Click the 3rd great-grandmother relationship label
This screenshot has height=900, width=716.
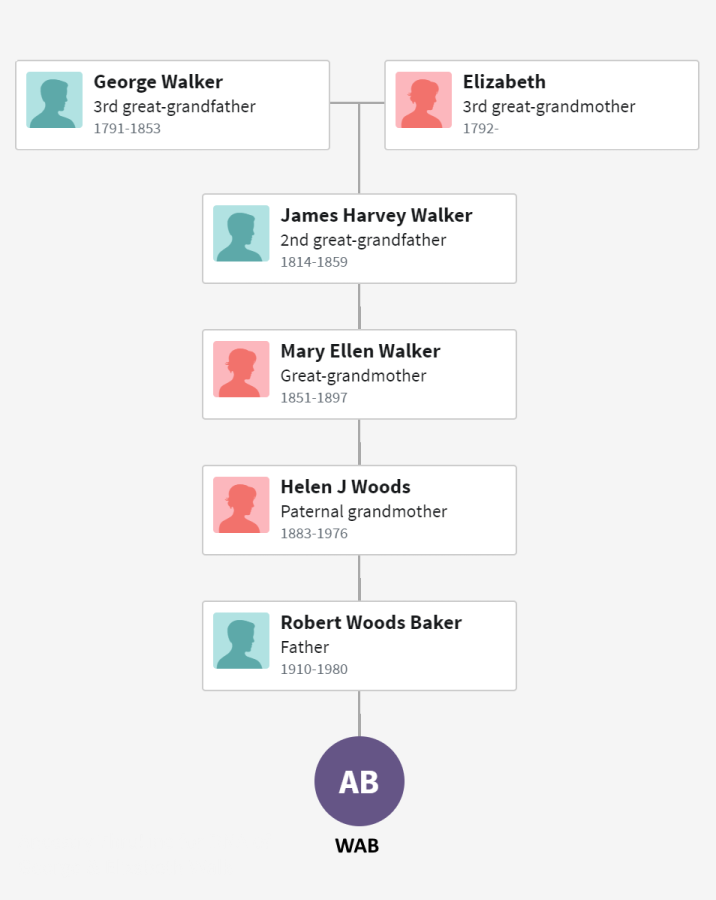click(549, 106)
